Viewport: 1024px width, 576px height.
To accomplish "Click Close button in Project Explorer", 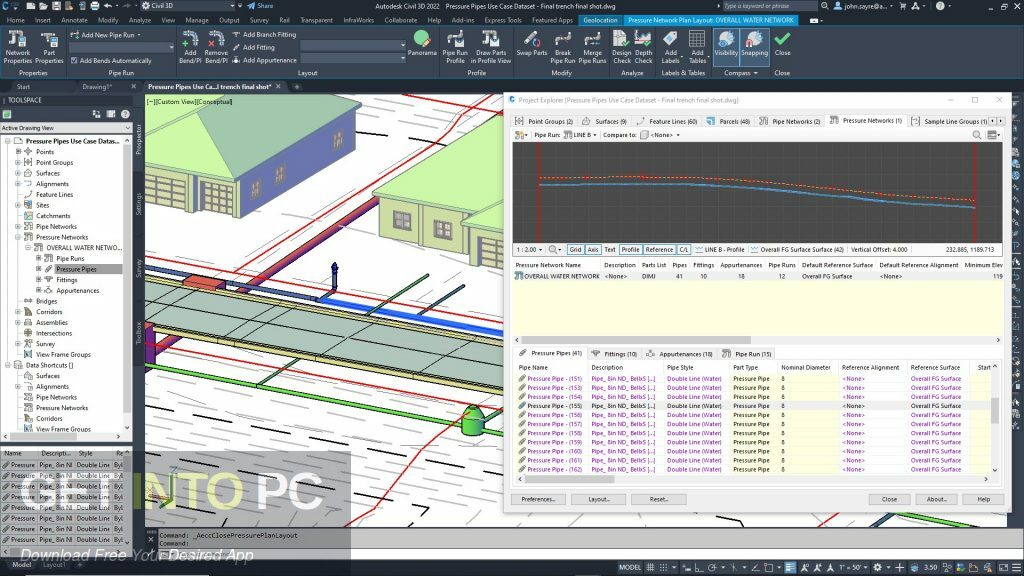I will tap(889, 499).
